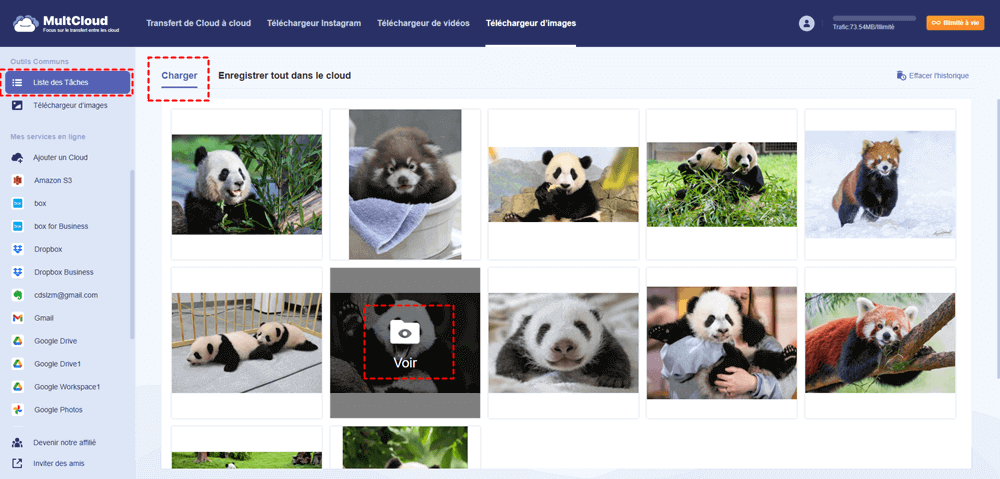Click Amazon S3 label

tap(53, 181)
